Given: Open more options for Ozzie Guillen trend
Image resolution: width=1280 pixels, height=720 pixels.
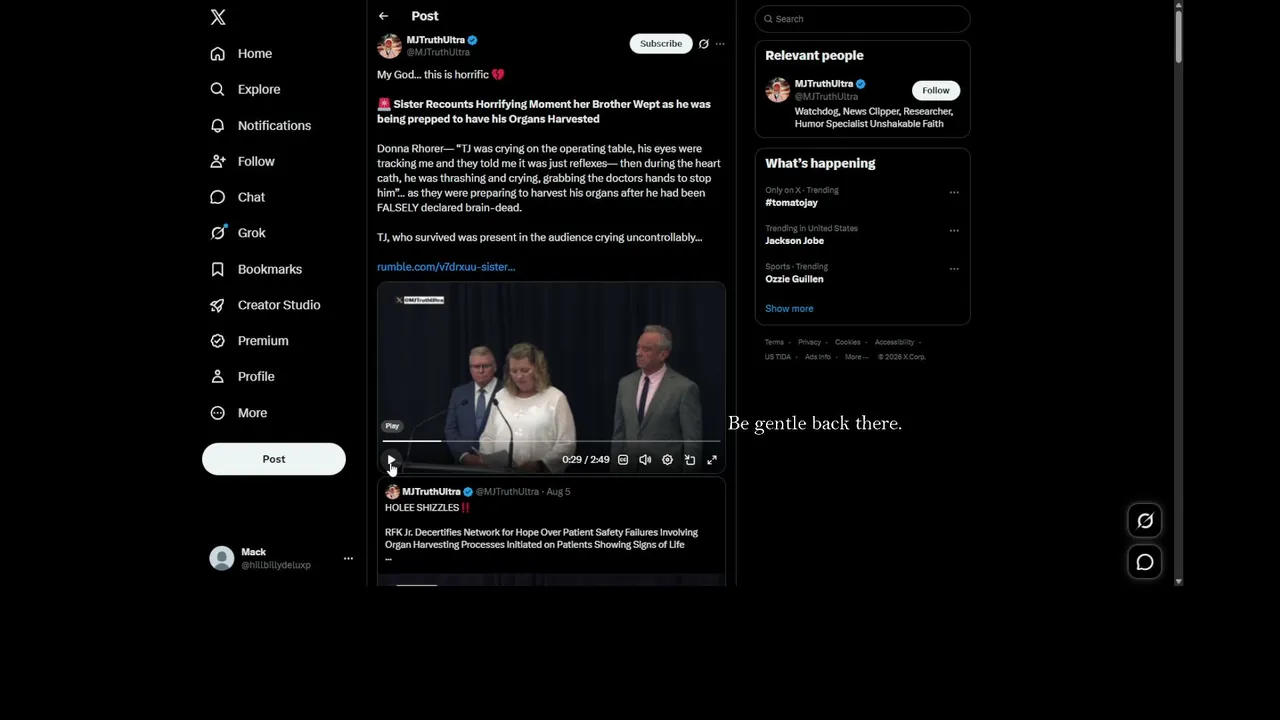Looking at the screenshot, I should [x=954, y=268].
